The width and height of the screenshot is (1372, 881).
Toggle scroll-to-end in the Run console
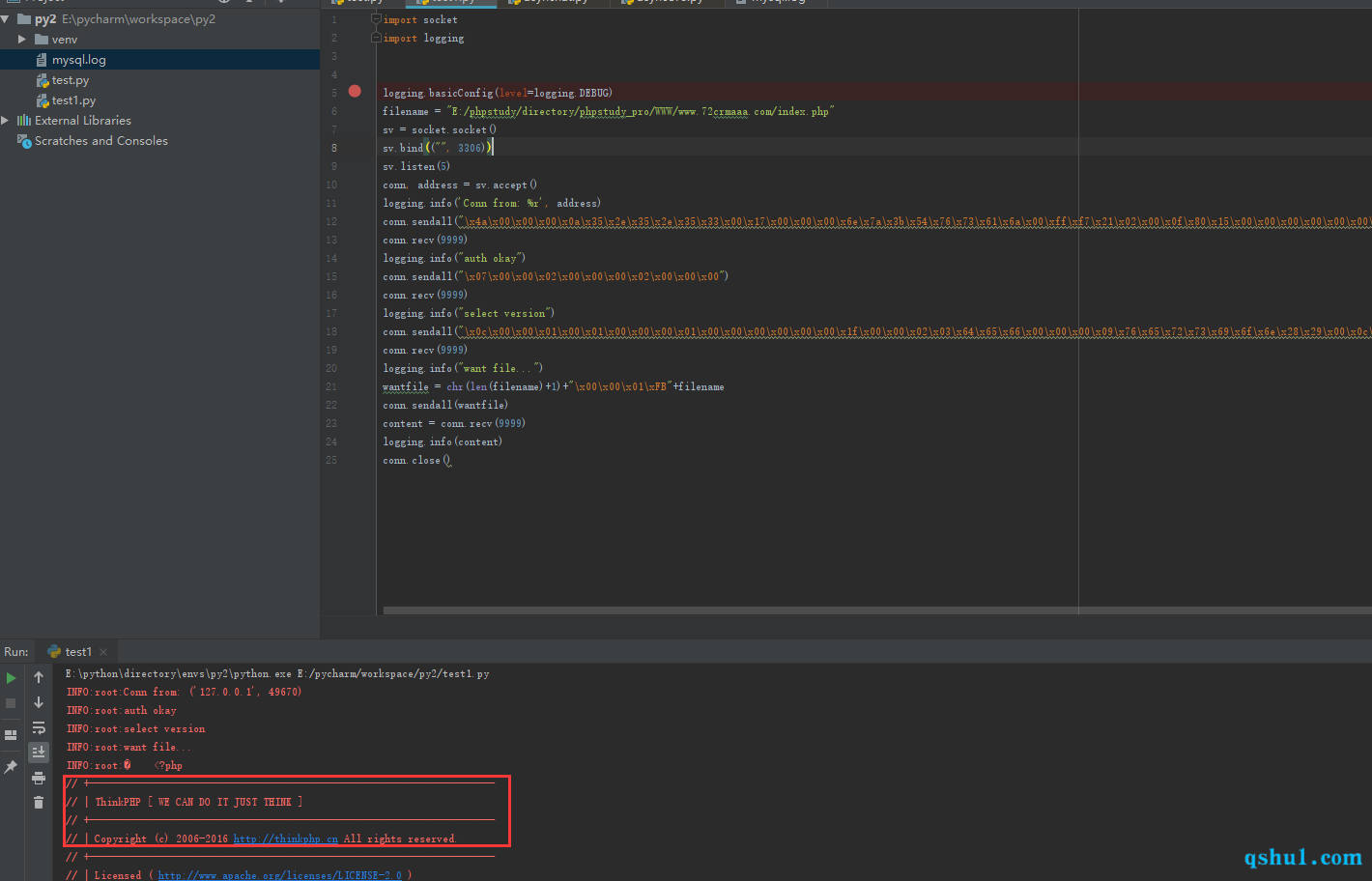(39, 752)
